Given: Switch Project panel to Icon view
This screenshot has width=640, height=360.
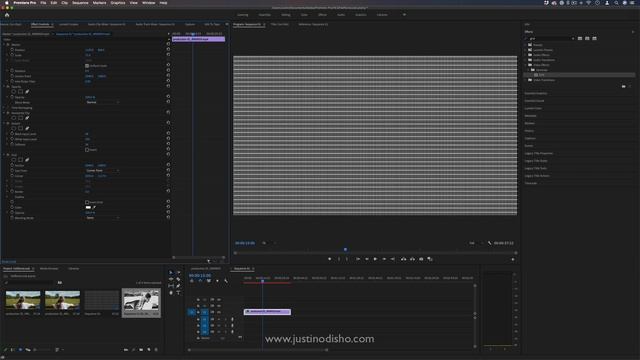Looking at the screenshot, I should 20,350.
